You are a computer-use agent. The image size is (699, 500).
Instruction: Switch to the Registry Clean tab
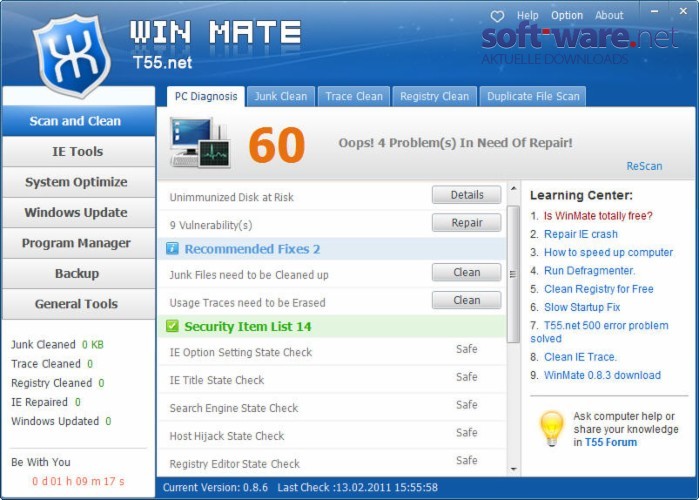[435, 96]
